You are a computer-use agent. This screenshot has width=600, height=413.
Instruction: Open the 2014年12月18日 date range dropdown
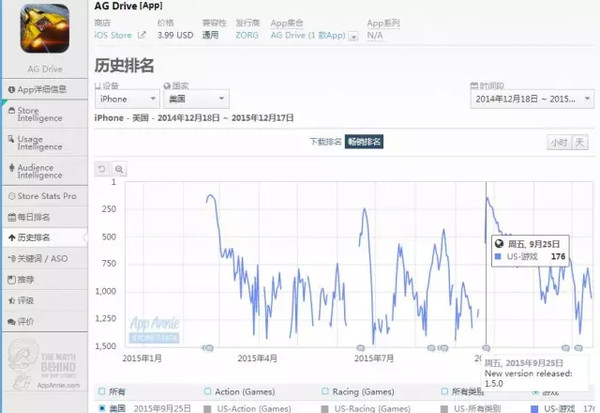[532, 99]
